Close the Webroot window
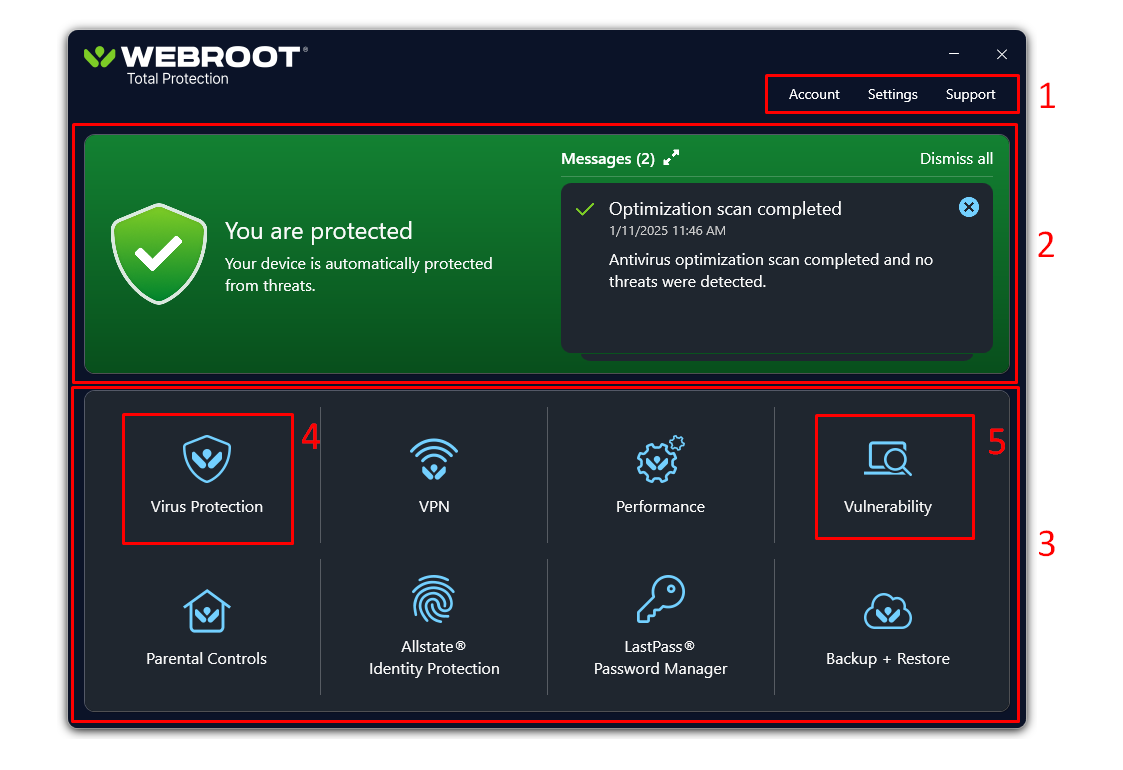This screenshot has width=1123, height=770. click(x=1001, y=54)
